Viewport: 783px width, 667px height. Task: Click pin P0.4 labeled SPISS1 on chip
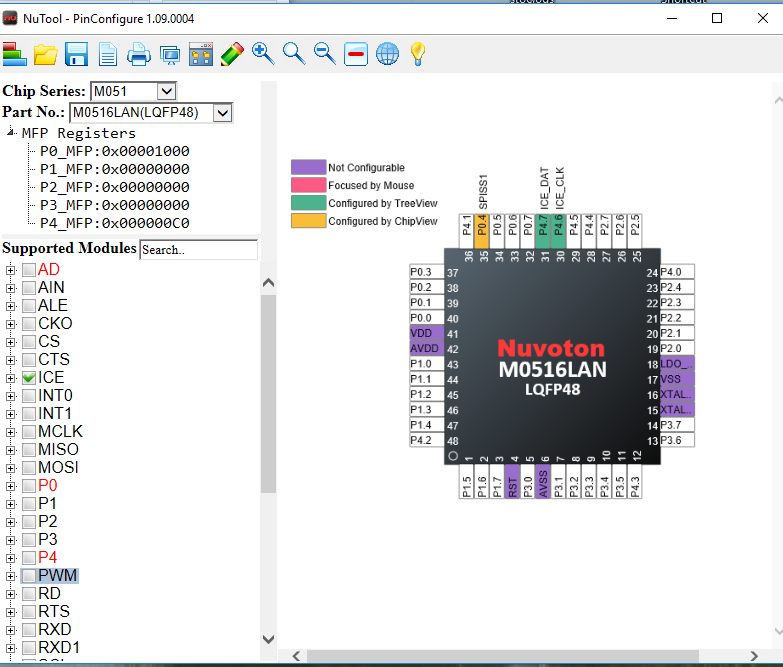(x=482, y=226)
